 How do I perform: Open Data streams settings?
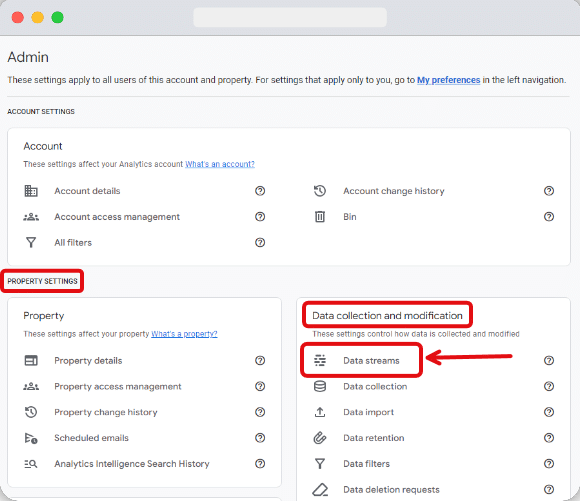pyautogui.click(x=371, y=360)
